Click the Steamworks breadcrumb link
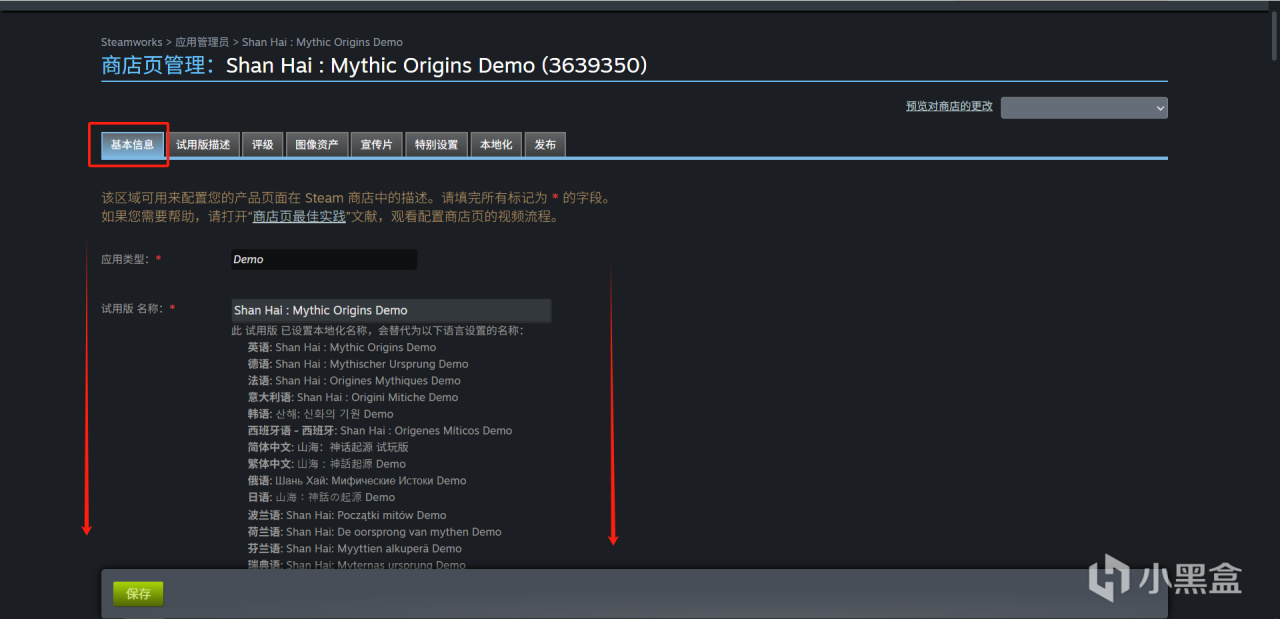This screenshot has height=619, width=1280. 131,42
